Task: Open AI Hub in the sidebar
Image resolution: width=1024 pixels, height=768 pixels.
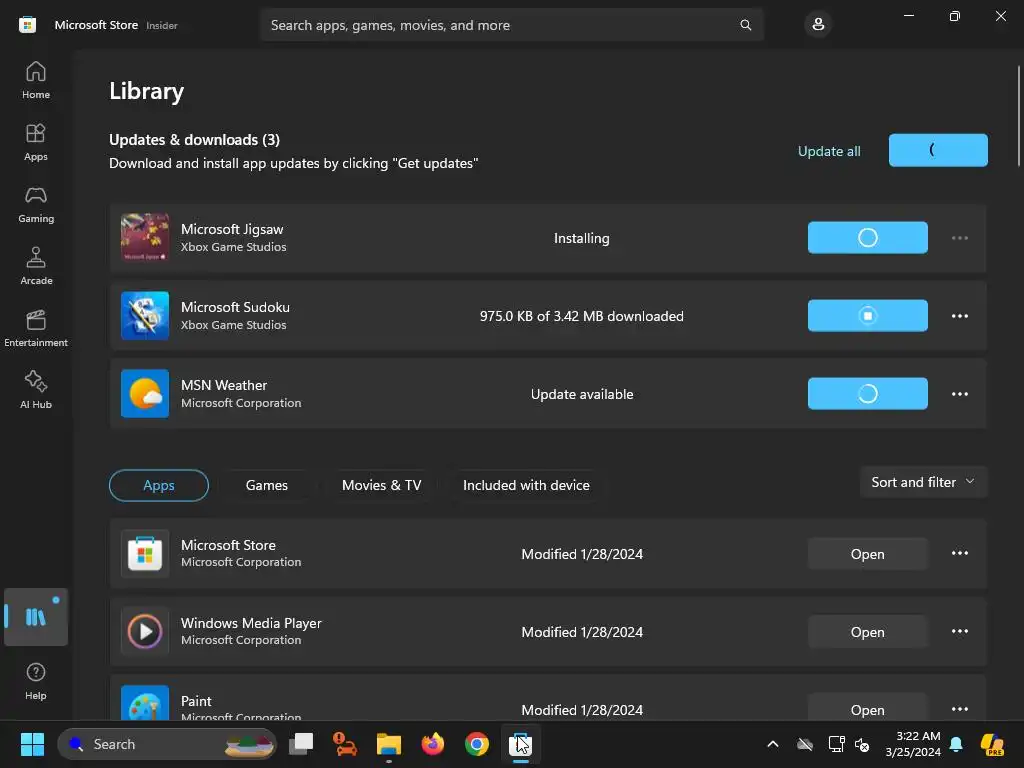Action: (36, 391)
